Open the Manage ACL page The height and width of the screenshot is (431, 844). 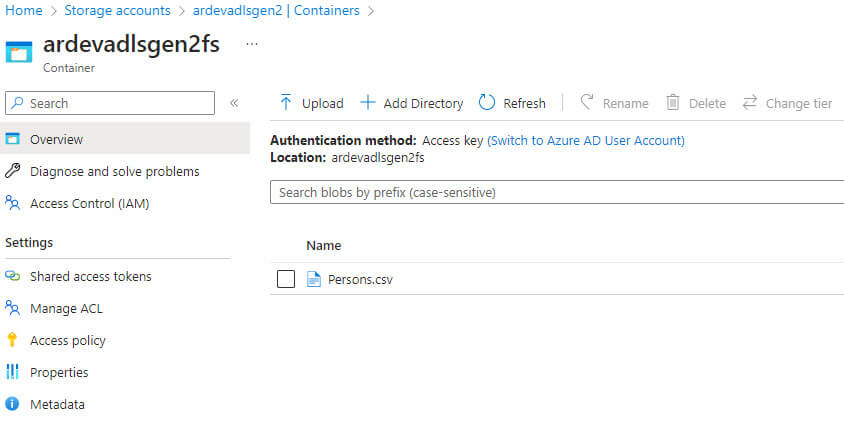point(66,308)
